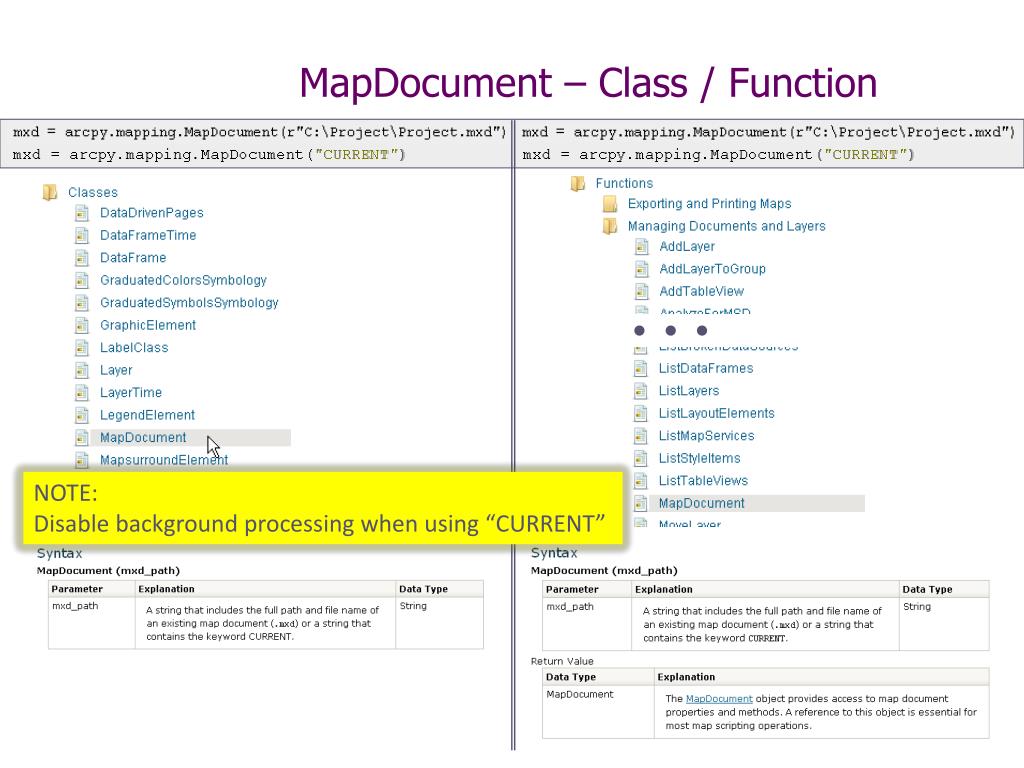This screenshot has height=768, width=1024.
Task: Click the page icon beside ListLayers
Action: [x=641, y=391]
